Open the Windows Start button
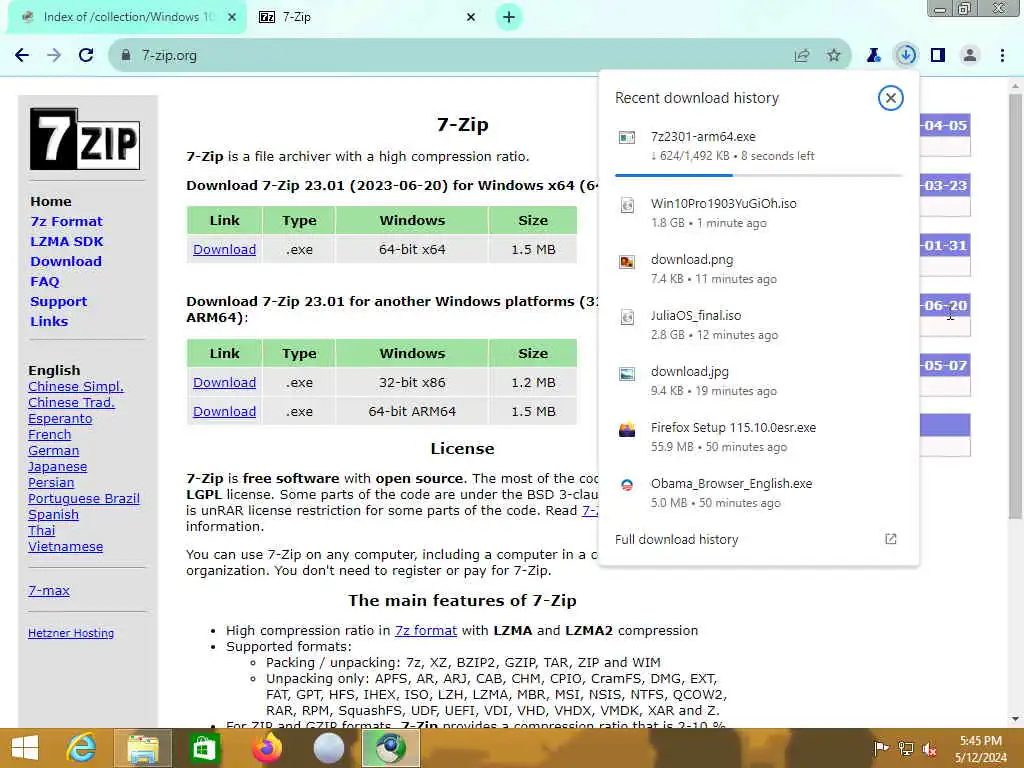1024x768 pixels. pyautogui.click(x=25, y=748)
